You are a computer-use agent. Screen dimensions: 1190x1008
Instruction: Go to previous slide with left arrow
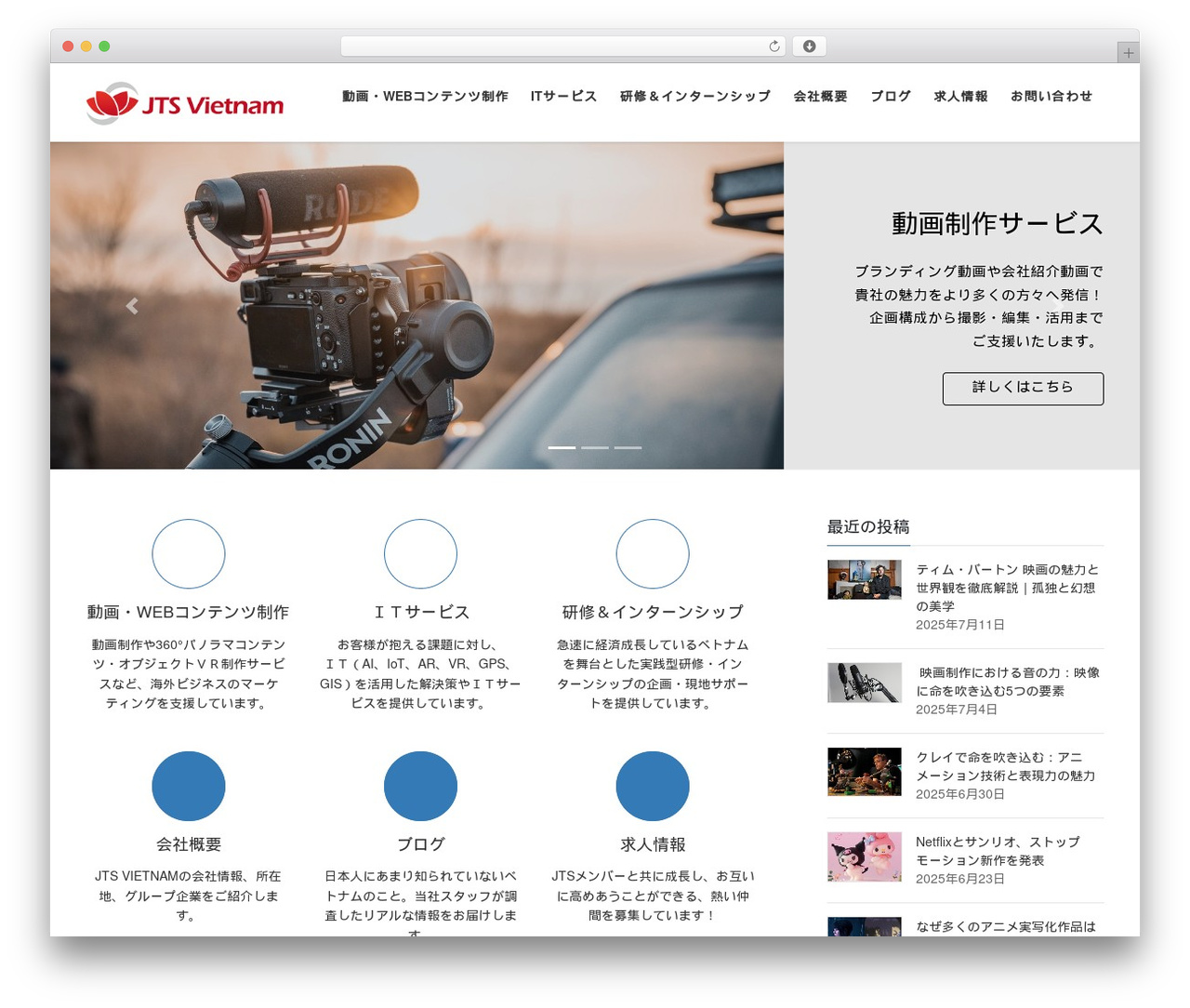coord(132,306)
